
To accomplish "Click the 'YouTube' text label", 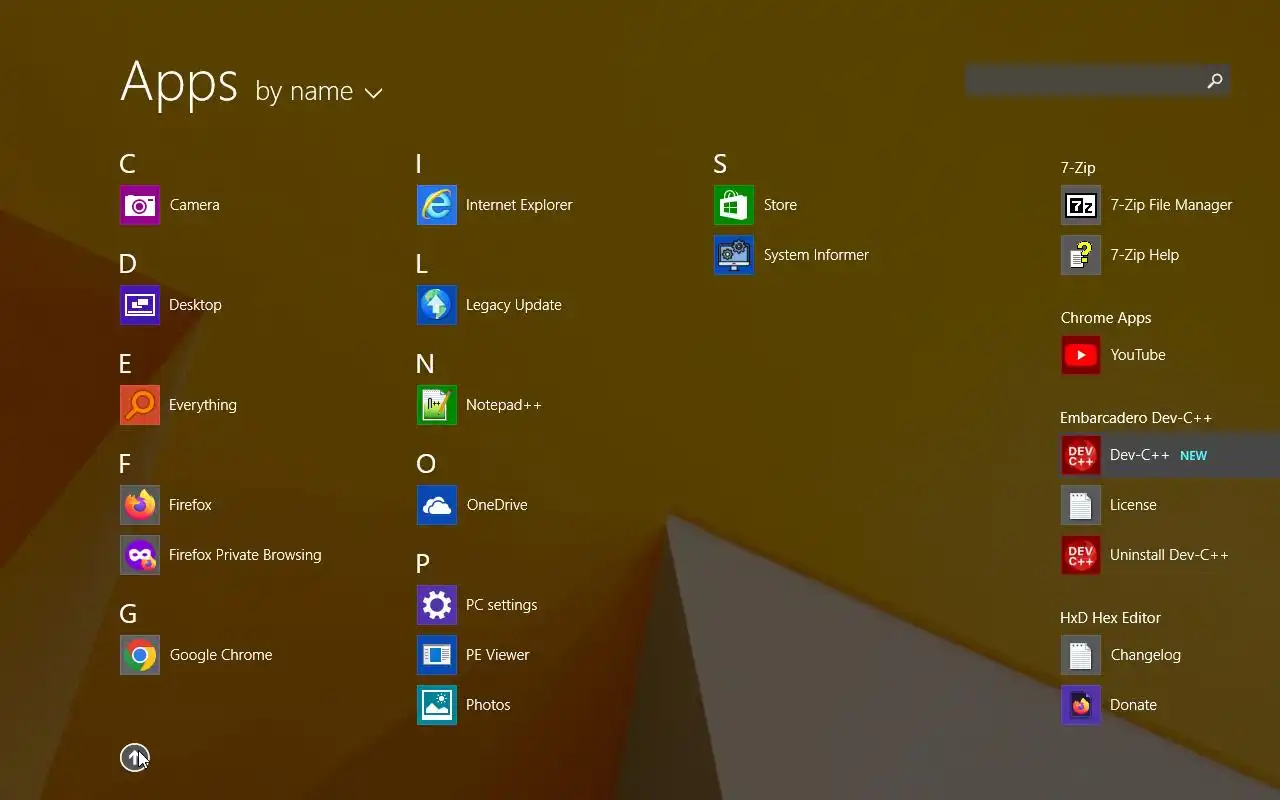I will 1138,355.
